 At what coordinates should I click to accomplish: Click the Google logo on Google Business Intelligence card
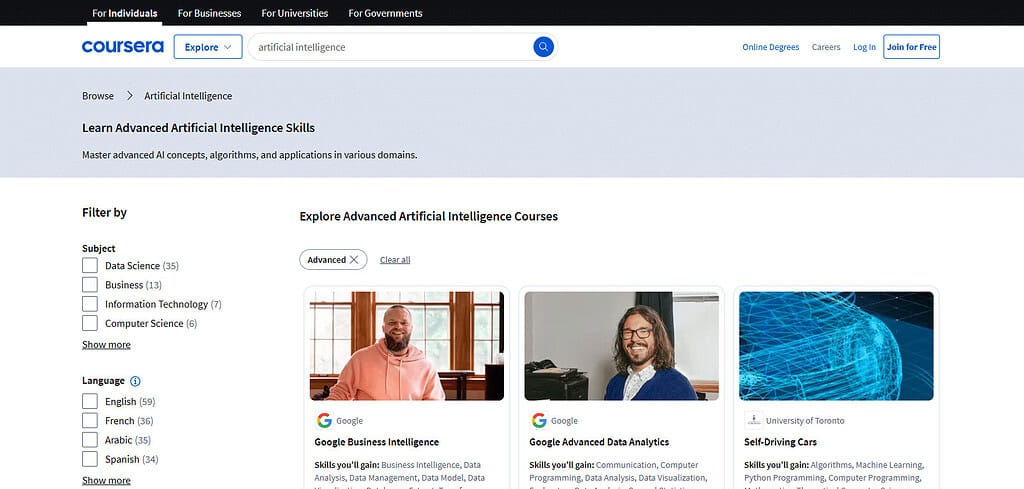click(325, 420)
